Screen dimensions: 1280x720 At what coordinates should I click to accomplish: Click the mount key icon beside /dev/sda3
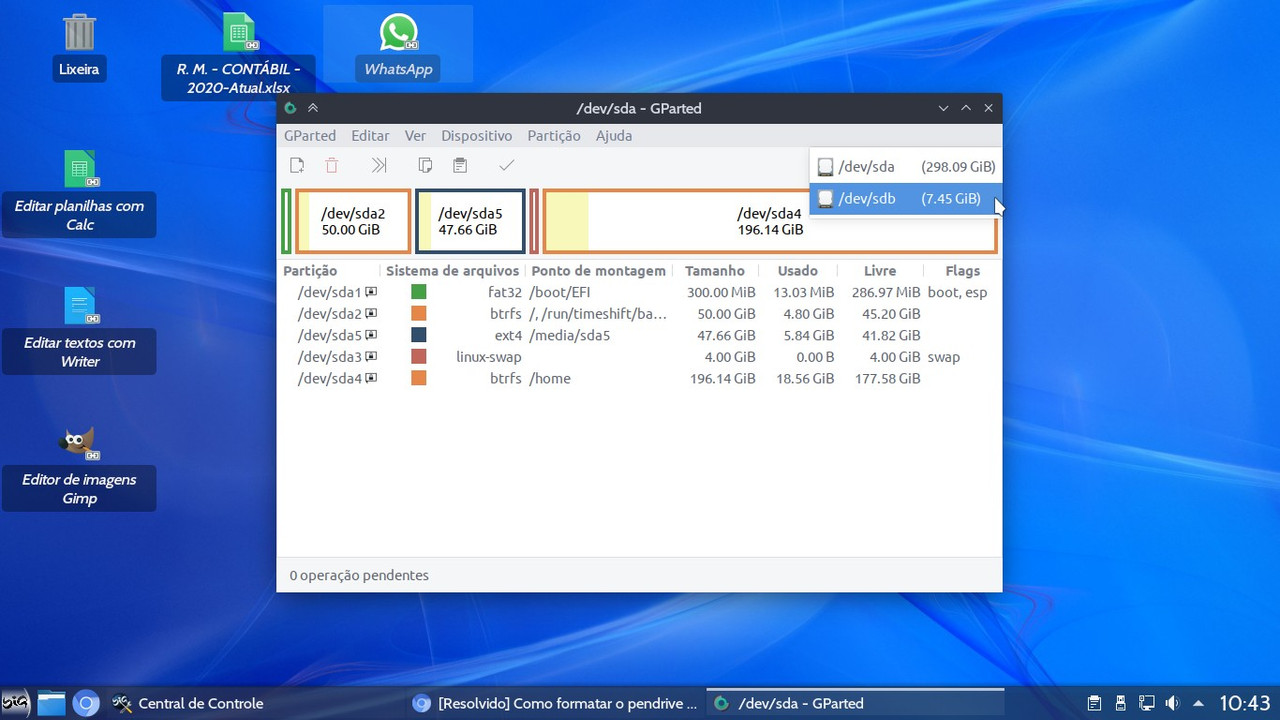pos(371,357)
